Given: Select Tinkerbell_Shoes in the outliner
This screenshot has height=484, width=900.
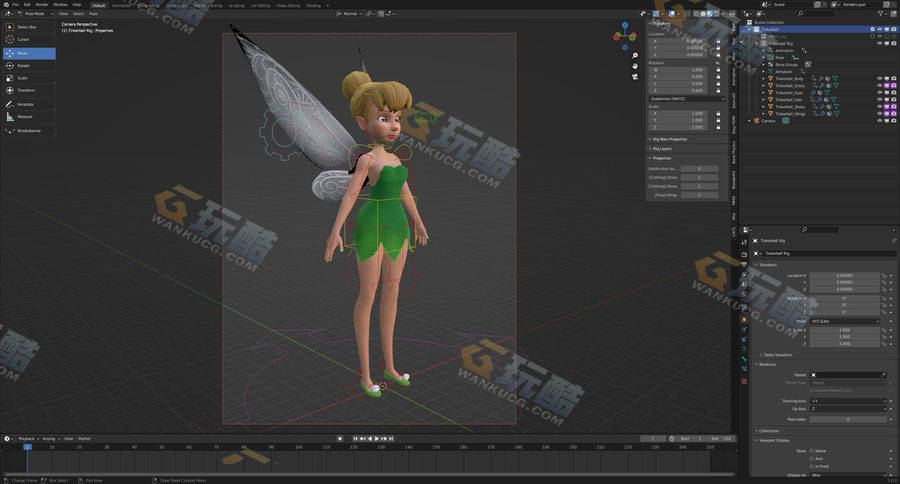Looking at the screenshot, I should click(790, 107).
